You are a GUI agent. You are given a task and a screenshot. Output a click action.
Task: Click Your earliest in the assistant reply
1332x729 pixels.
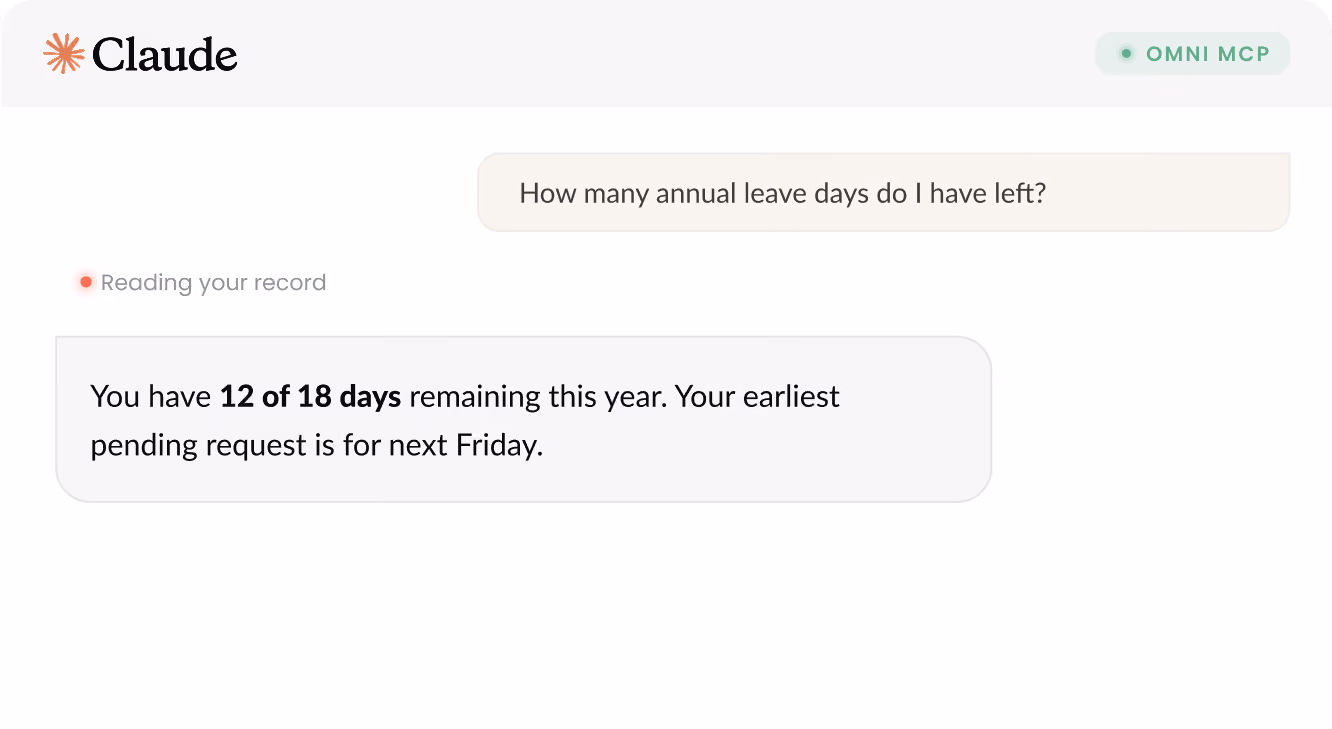click(757, 396)
